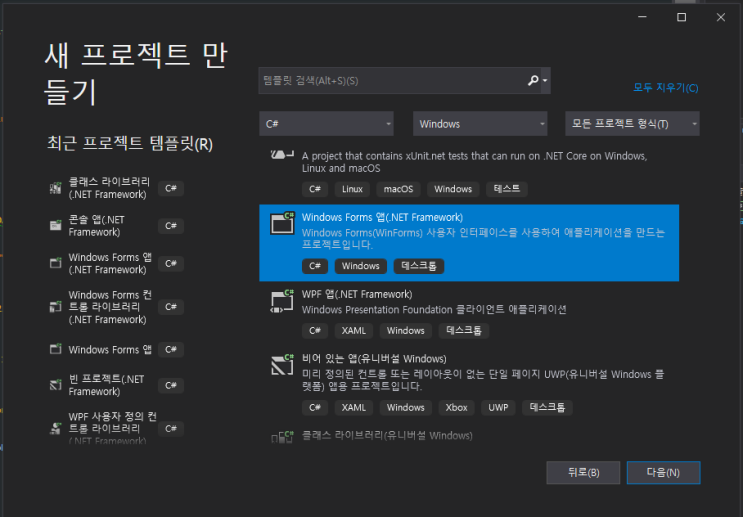This screenshot has height=517, width=743.
Task: Click the 다음(N) next button
Action: [x=663, y=472]
